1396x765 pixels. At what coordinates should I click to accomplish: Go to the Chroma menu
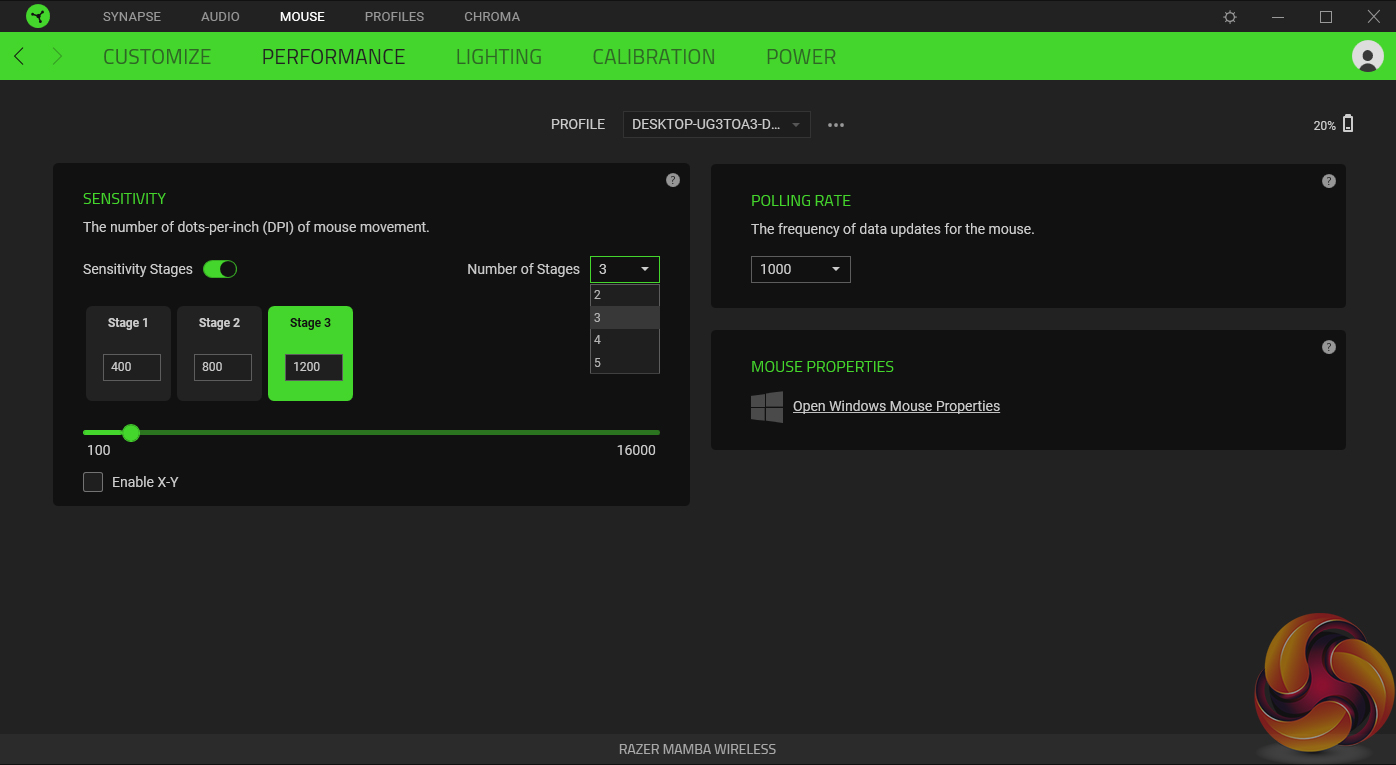pyautogui.click(x=492, y=17)
